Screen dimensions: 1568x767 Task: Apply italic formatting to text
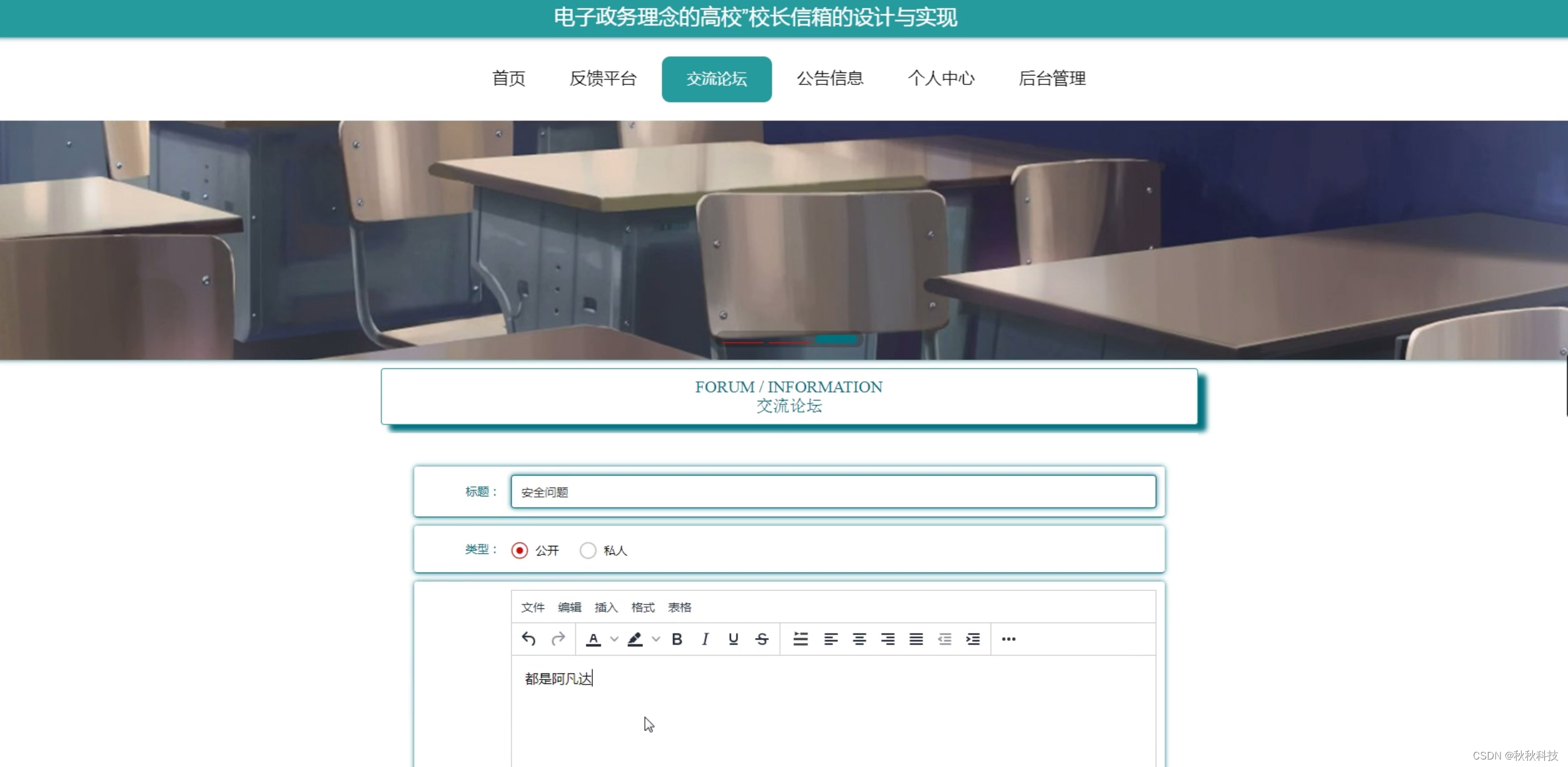705,639
